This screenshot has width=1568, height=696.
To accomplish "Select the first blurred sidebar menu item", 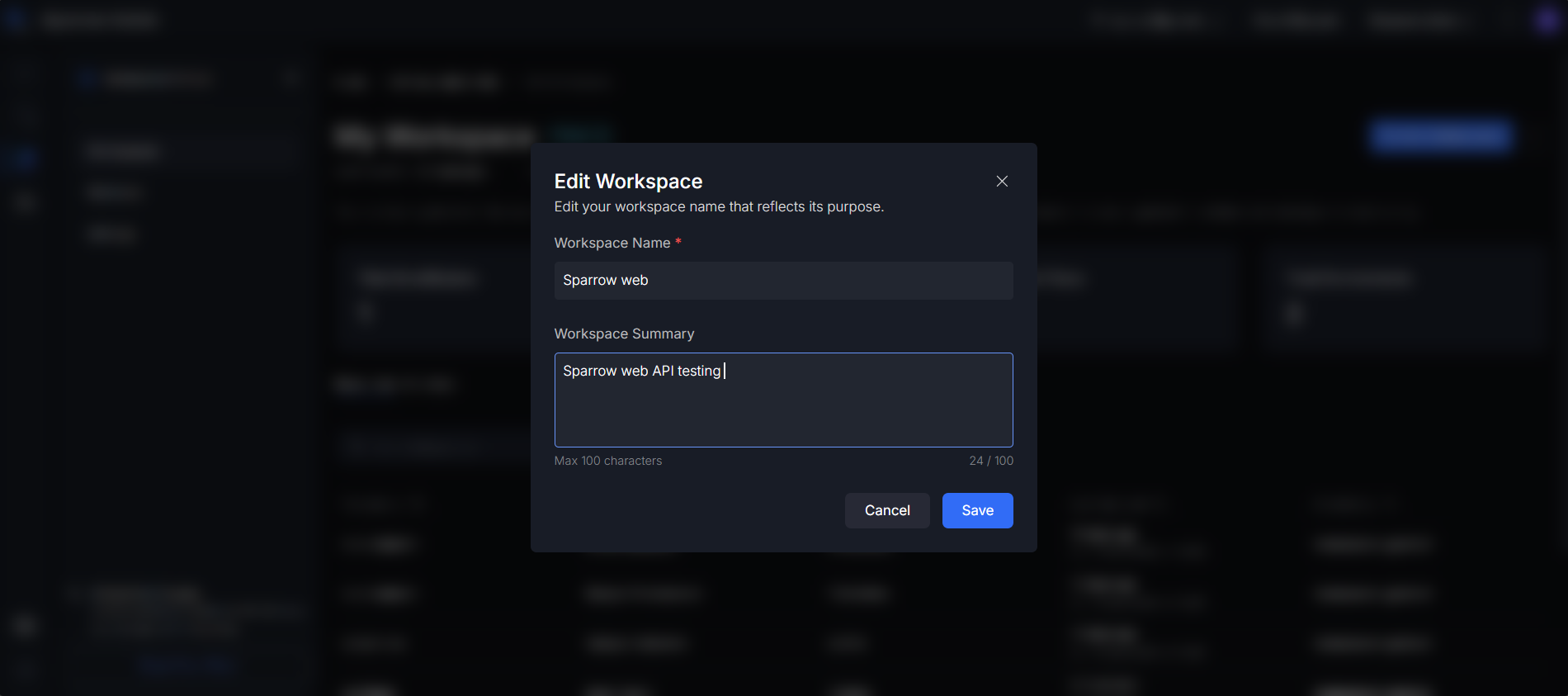I will pos(124,151).
